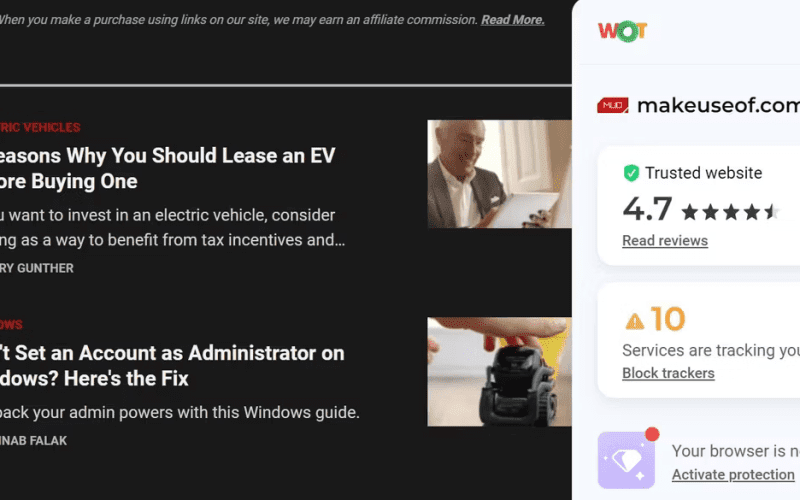
Task: Click the Activate protection link
Action: 733,475
